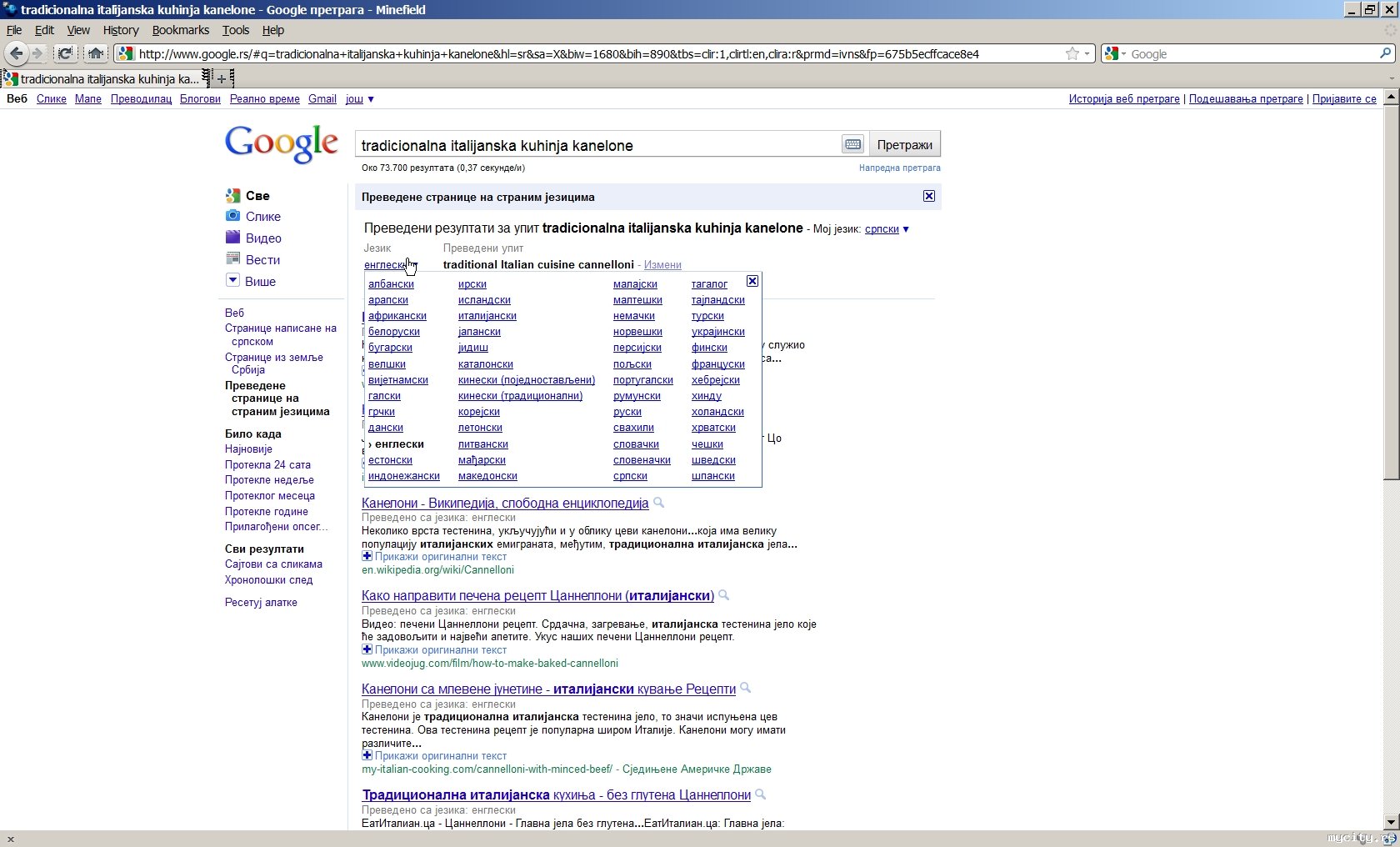This screenshot has height=847, width=1400.
Task: Select the Вести newspaper icon in sidebar
Action: pos(232,259)
